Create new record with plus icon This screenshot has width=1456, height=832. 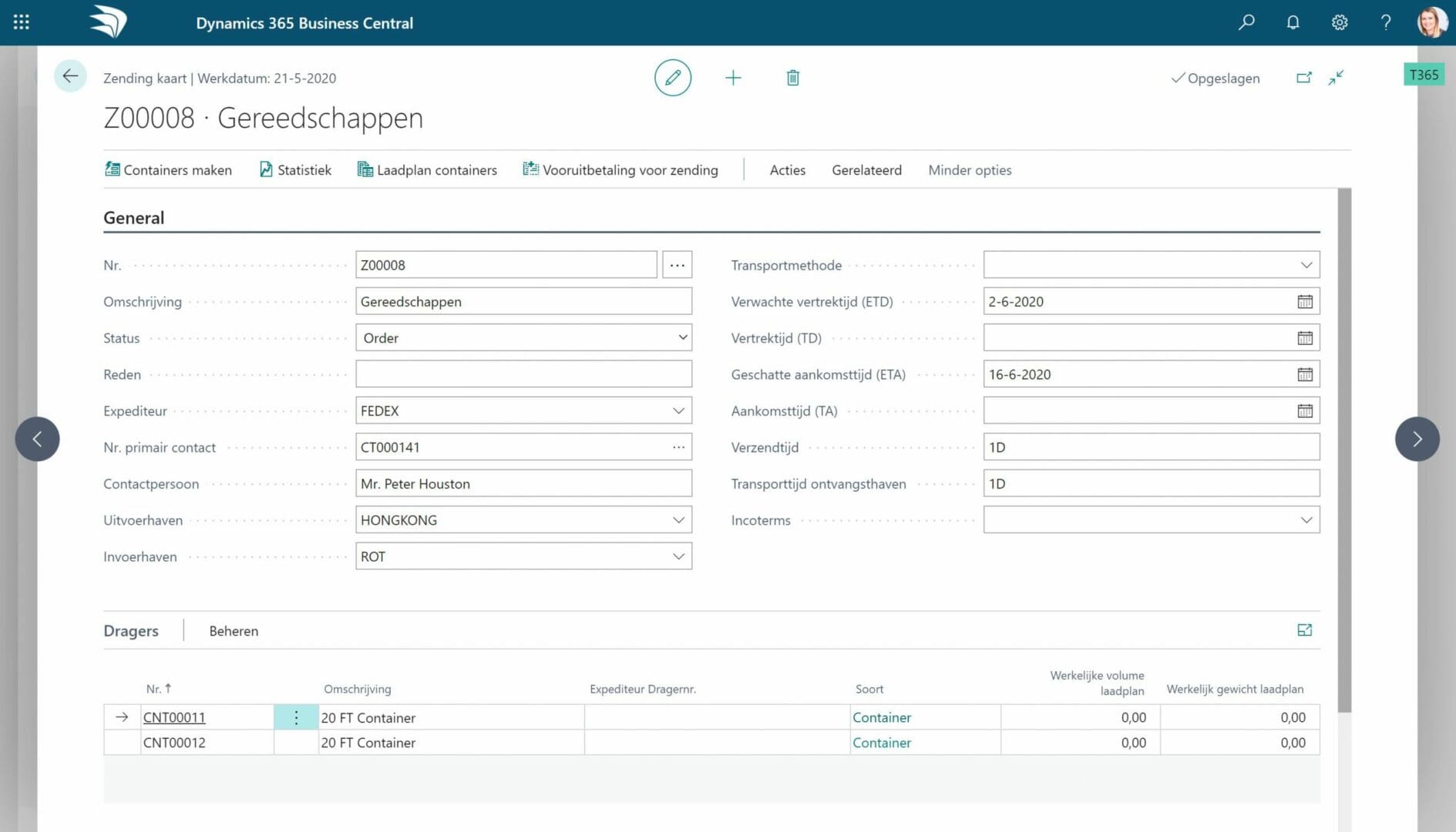point(733,78)
